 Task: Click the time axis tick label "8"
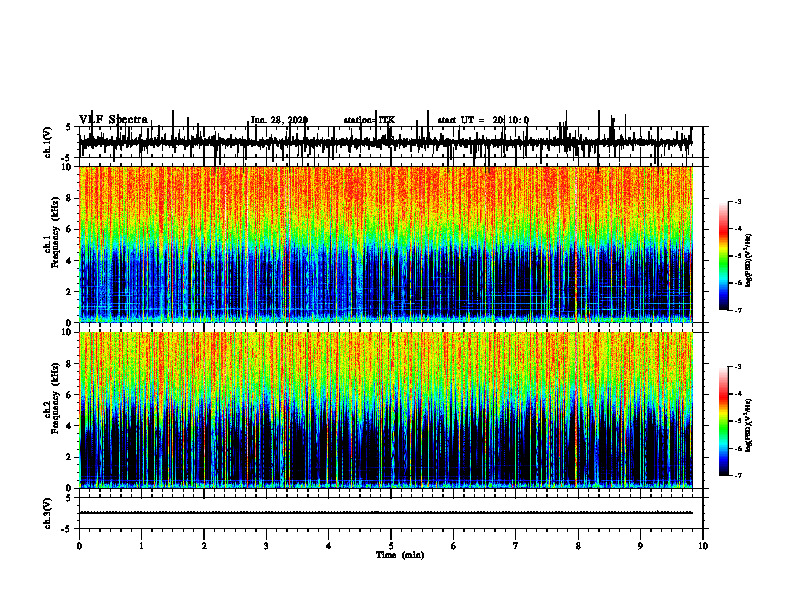578,546
